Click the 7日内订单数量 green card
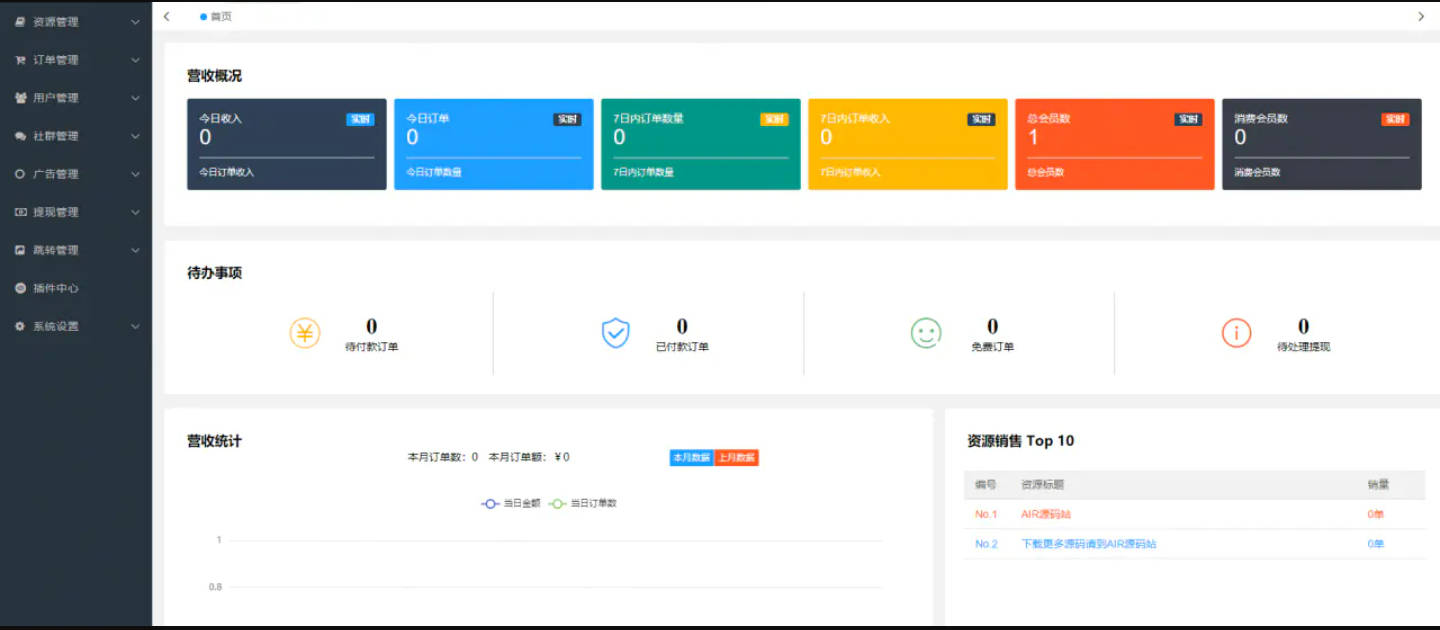Viewport: 1440px width, 630px height. coord(700,144)
